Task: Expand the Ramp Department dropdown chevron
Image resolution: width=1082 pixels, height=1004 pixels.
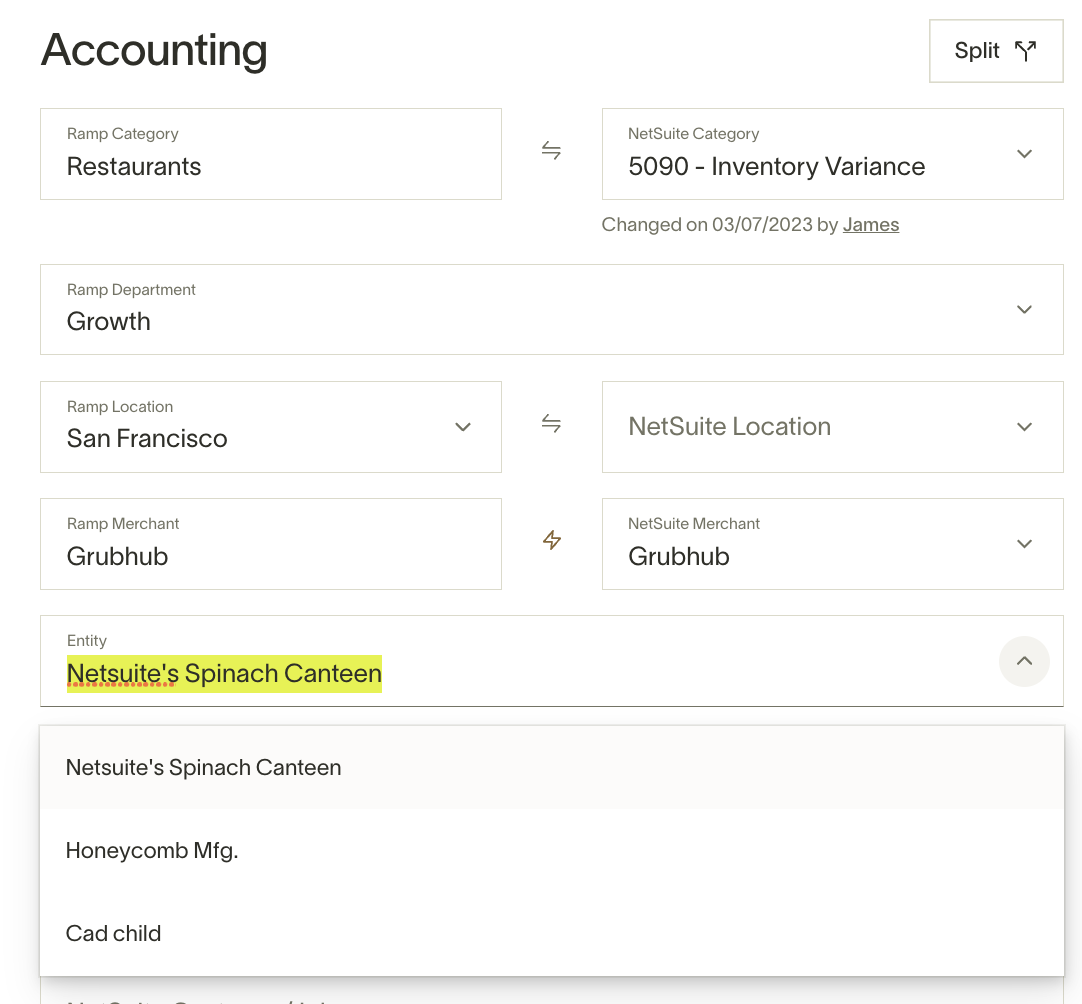Action: click(x=1024, y=309)
